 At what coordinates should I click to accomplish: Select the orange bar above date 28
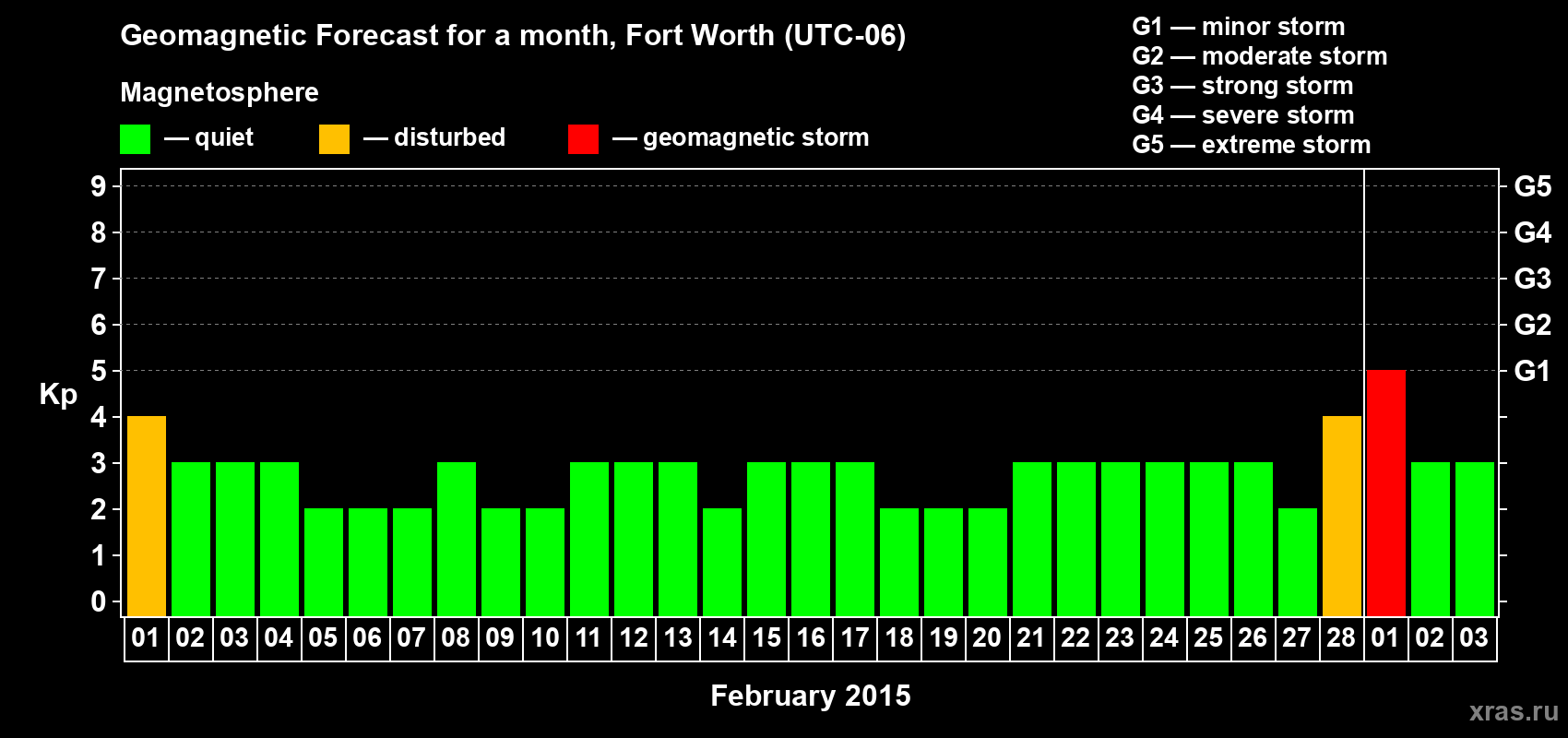[x=1341, y=516]
